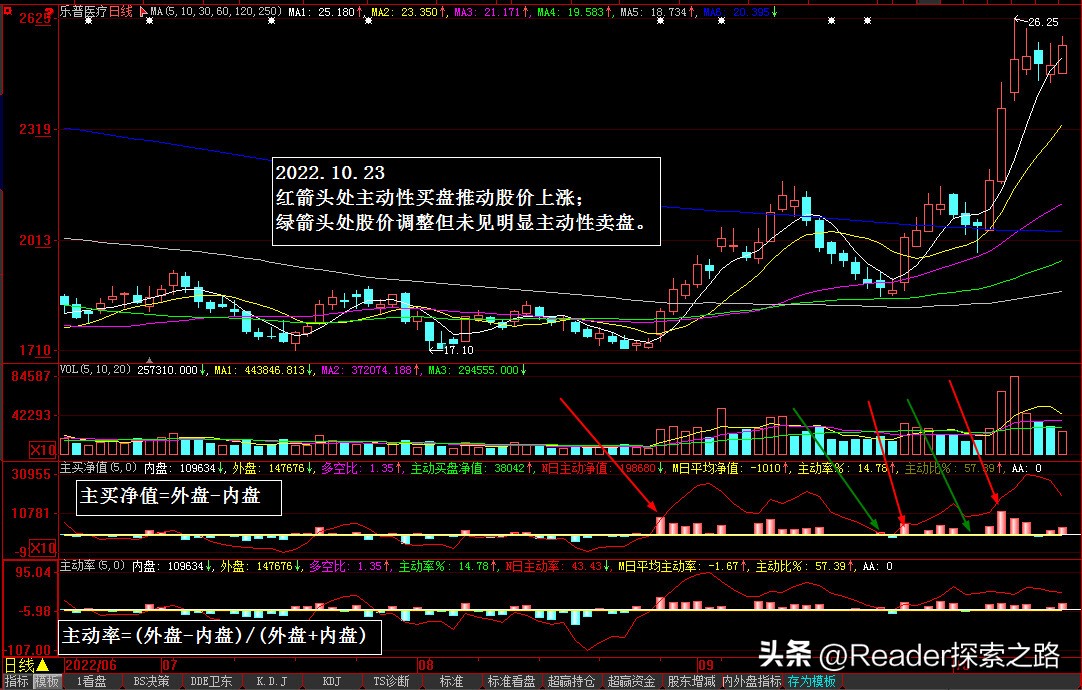Select the 超赢资金 template tab

click(631, 682)
